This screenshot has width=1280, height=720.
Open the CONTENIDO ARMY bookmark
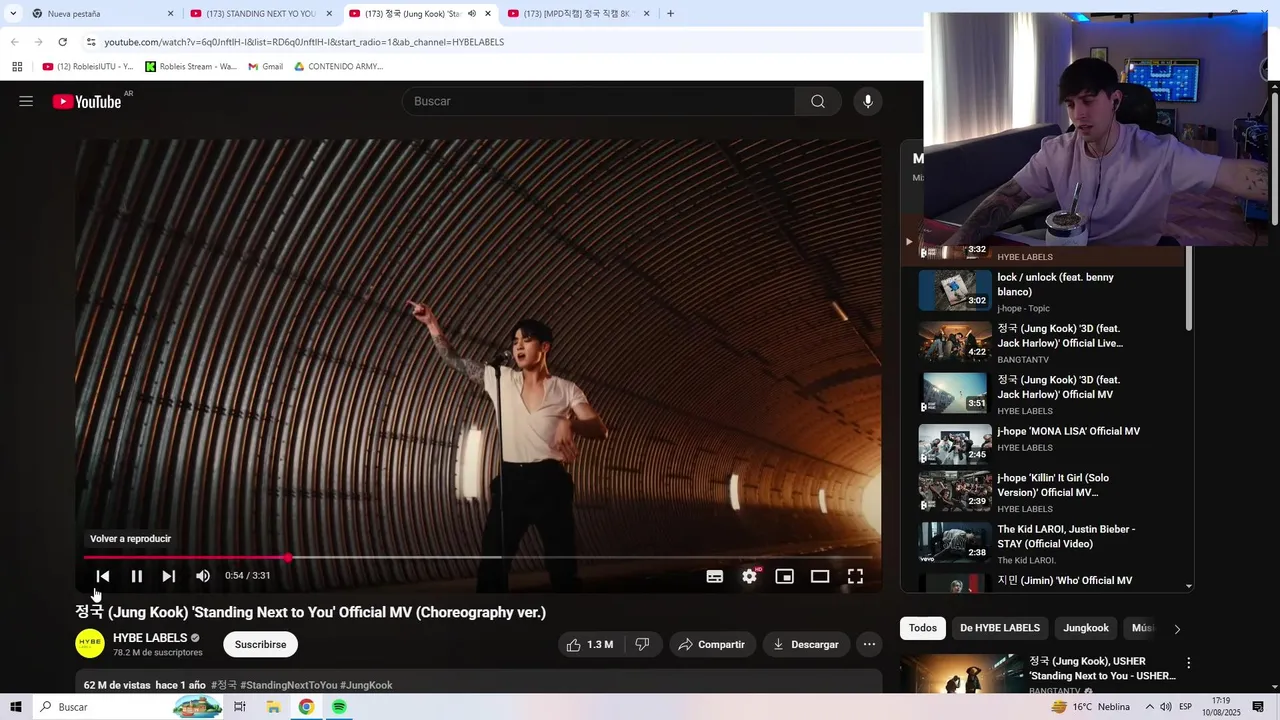[338, 67]
